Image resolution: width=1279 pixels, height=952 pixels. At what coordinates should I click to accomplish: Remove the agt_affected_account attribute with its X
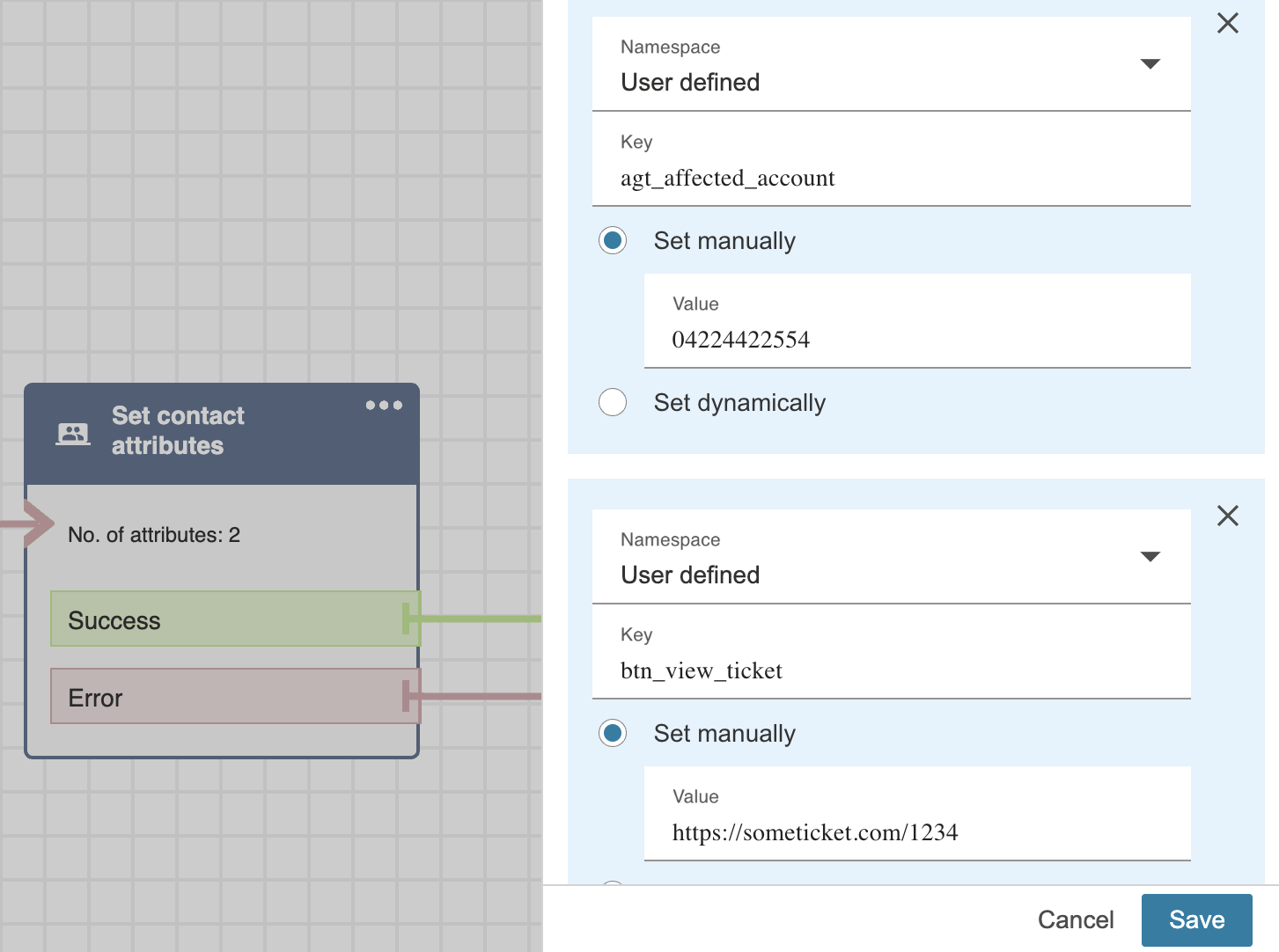1227,24
